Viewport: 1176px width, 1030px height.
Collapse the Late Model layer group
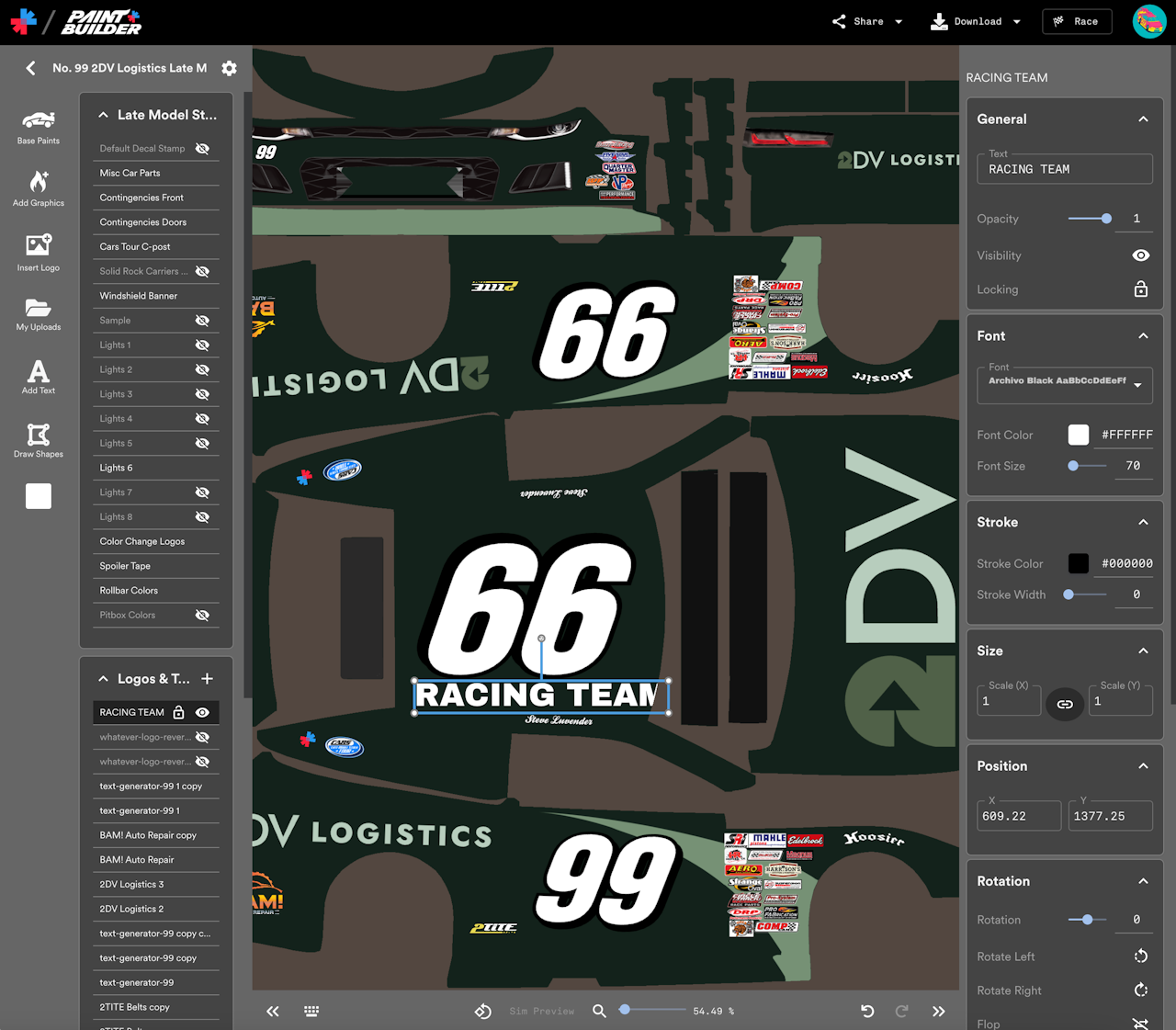click(x=104, y=115)
